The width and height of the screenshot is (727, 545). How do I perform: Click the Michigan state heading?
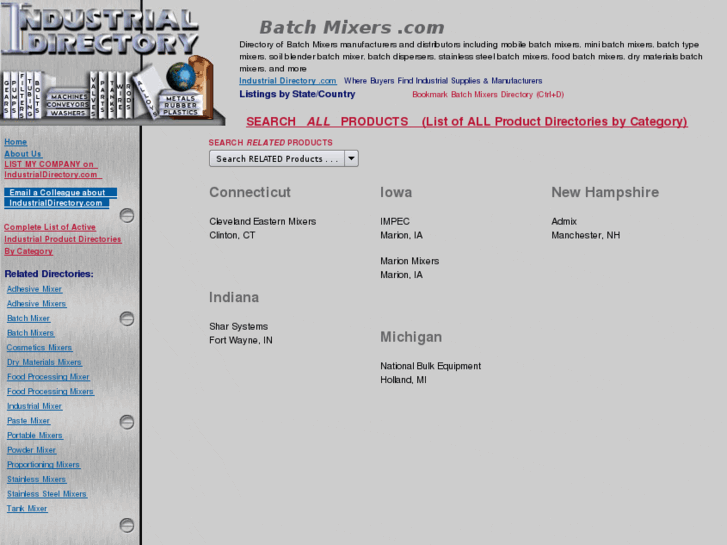pyautogui.click(x=411, y=337)
